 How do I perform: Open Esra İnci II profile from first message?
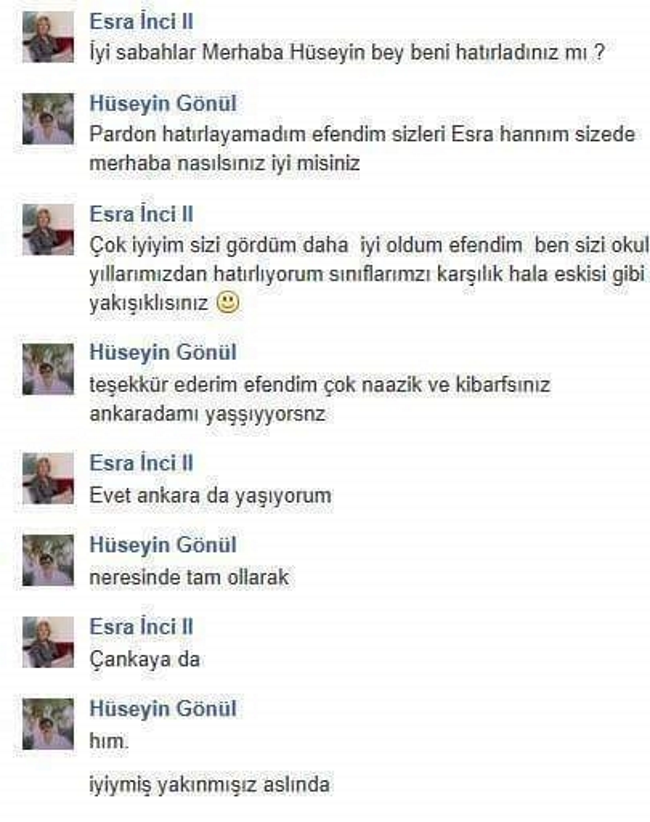pos(142,21)
